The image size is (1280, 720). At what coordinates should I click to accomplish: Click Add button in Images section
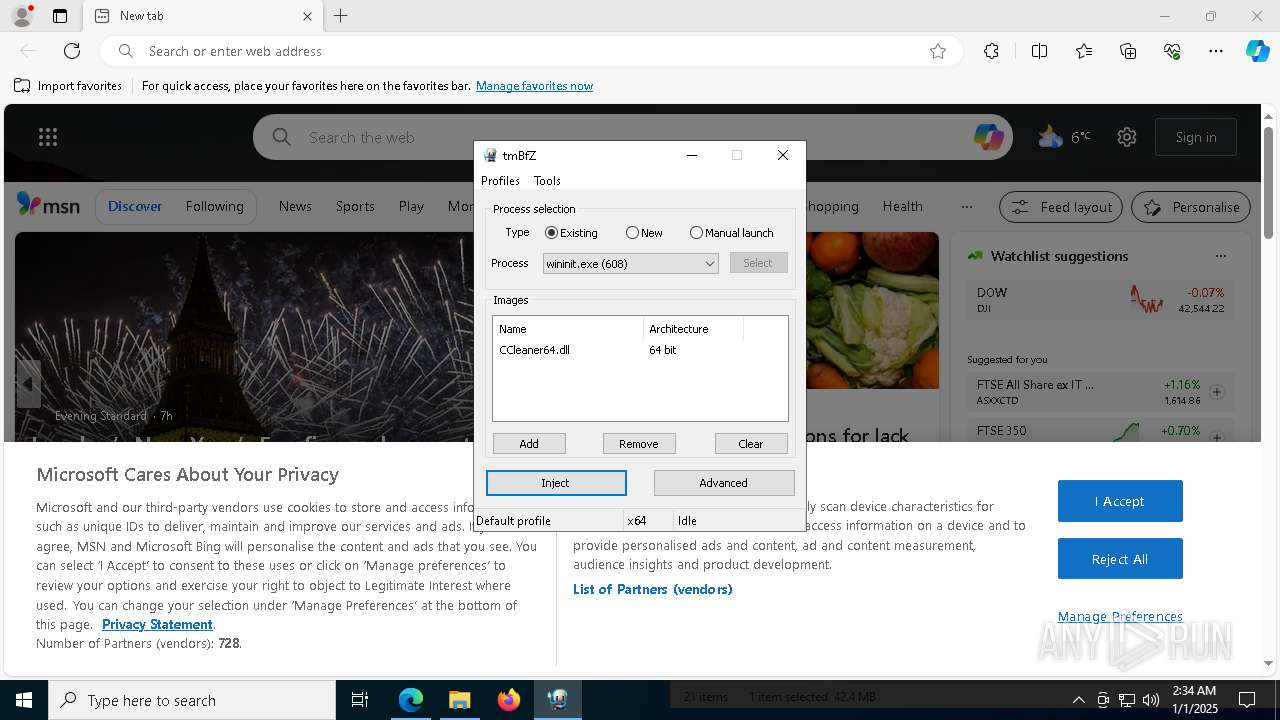[x=529, y=443]
